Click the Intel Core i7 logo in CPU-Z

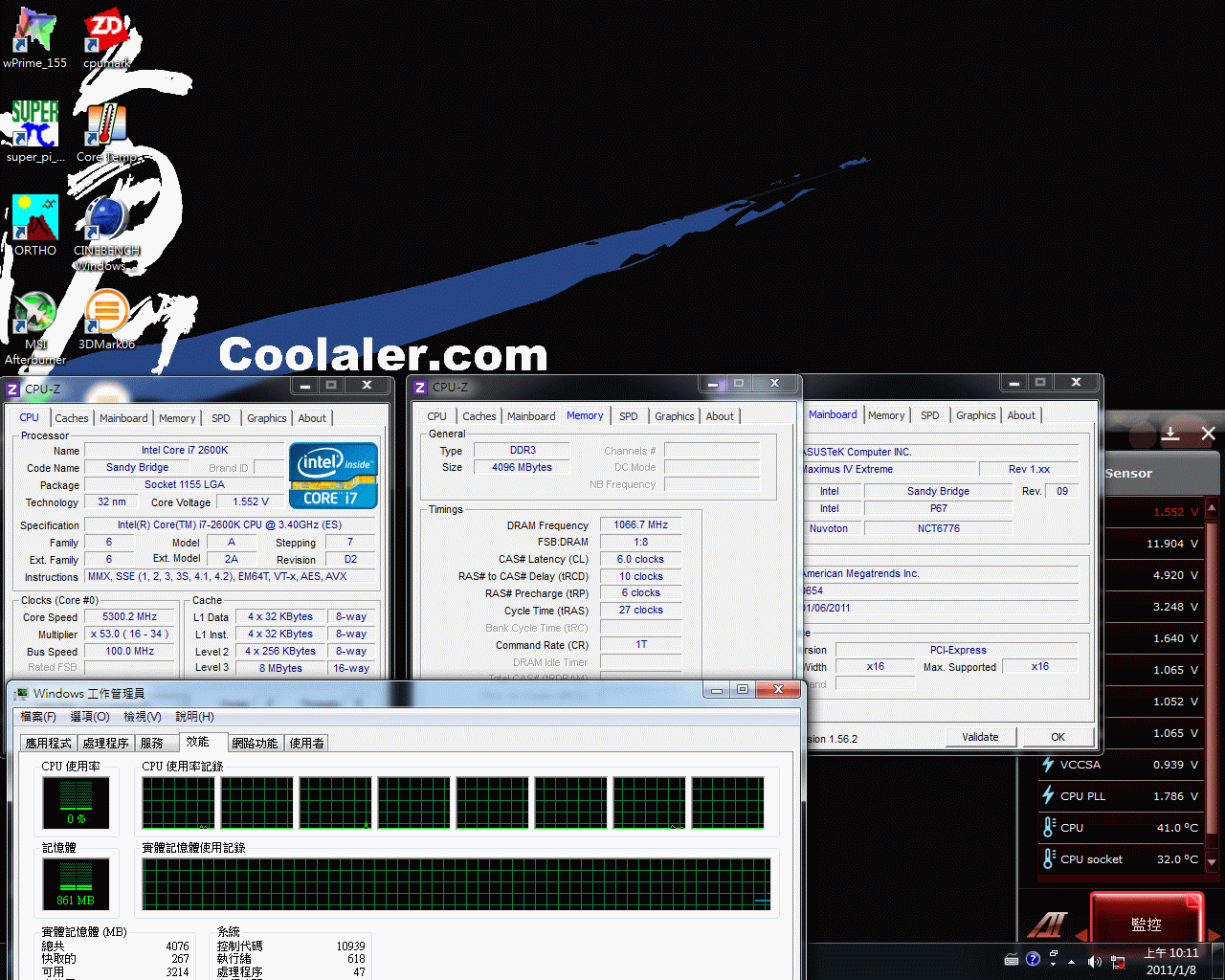point(333,476)
